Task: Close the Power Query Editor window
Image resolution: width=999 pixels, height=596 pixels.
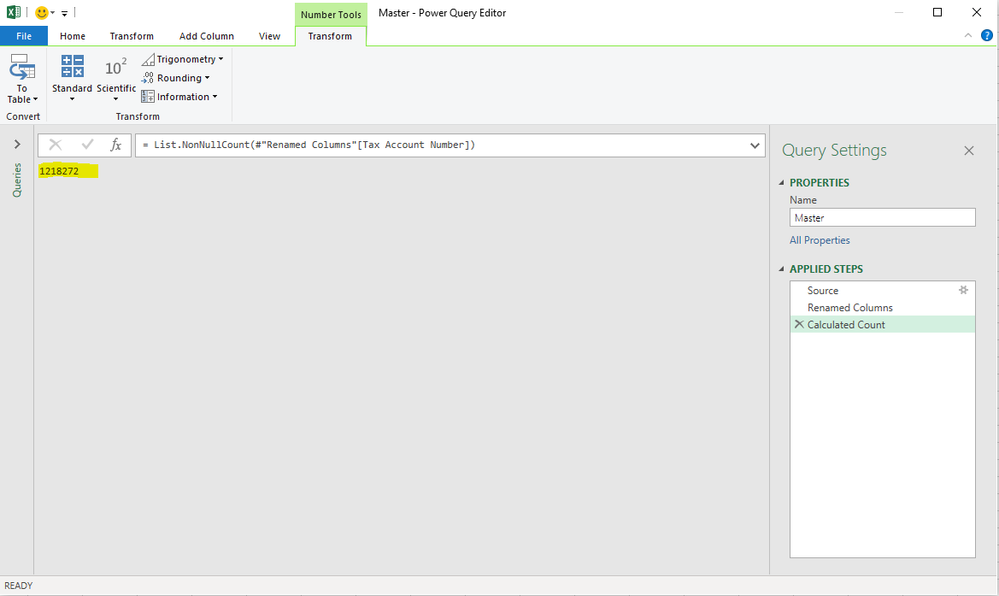Action: (976, 12)
